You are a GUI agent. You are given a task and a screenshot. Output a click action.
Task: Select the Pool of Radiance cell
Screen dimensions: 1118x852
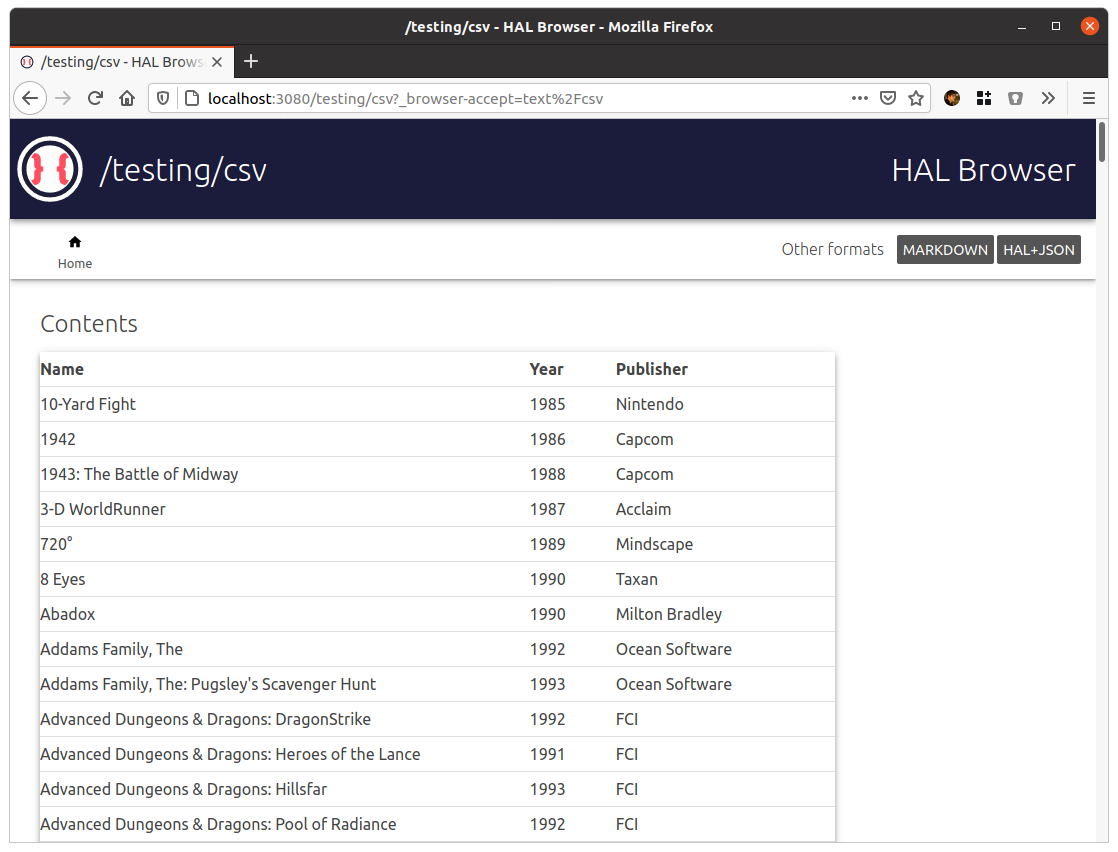point(218,823)
